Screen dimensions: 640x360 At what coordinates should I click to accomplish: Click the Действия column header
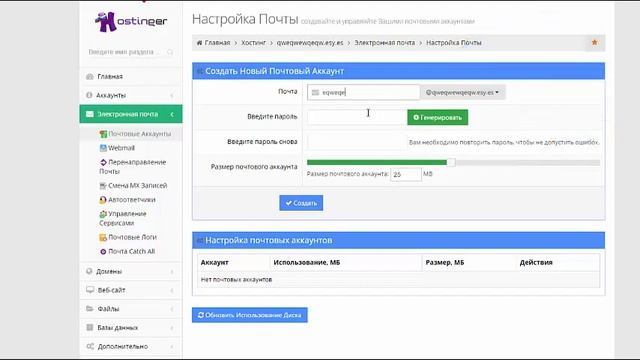click(x=536, y=262)
